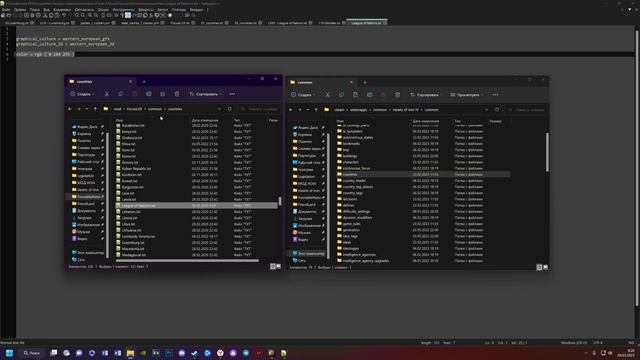The image size is (640, 360).
Task: Click the search field in countries window
Action: point(259,109)
